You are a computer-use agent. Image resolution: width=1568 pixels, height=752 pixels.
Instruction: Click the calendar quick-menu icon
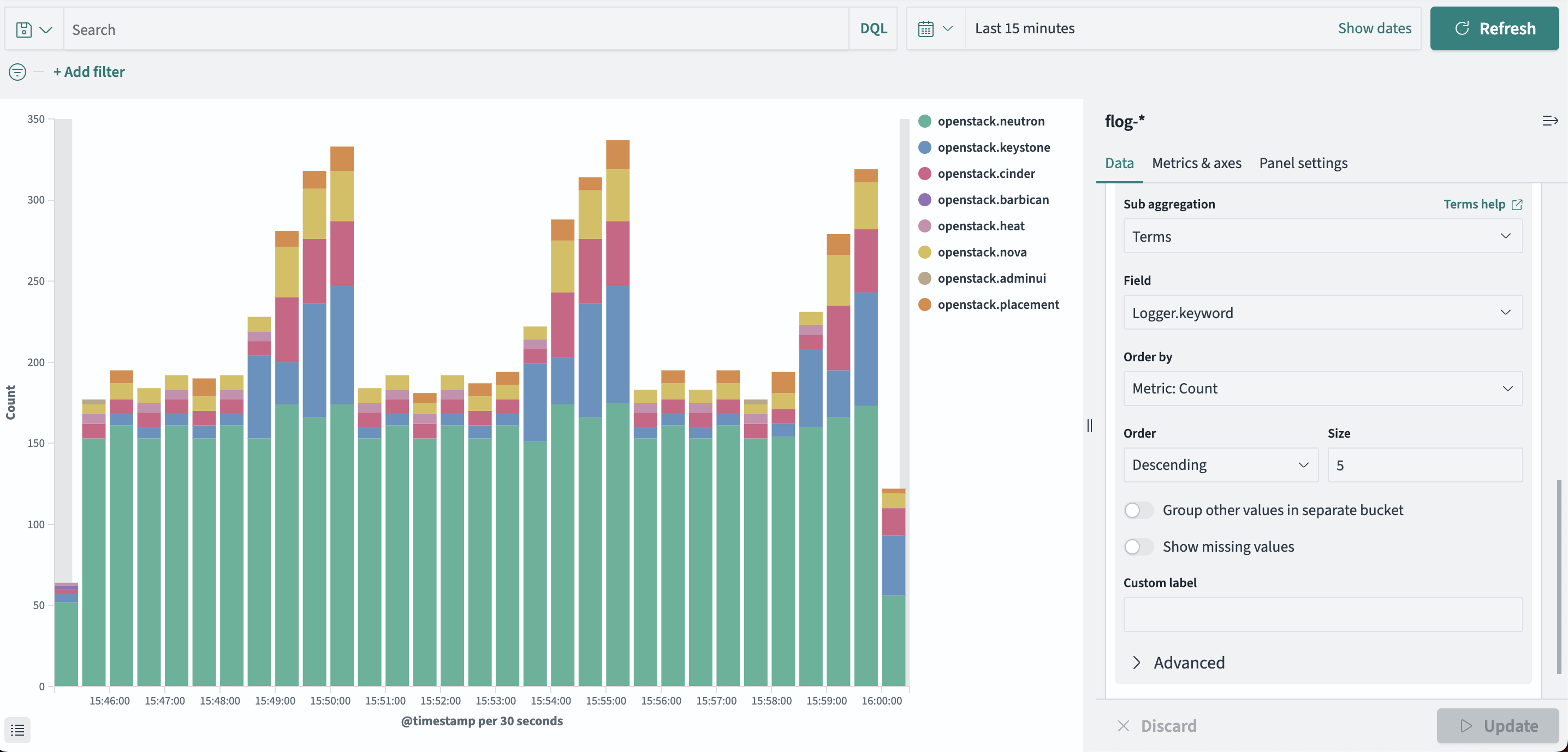935,28
